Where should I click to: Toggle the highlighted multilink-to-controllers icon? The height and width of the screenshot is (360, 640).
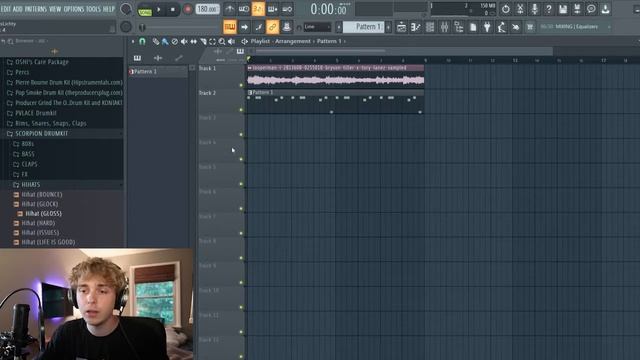tap(272, 27)
